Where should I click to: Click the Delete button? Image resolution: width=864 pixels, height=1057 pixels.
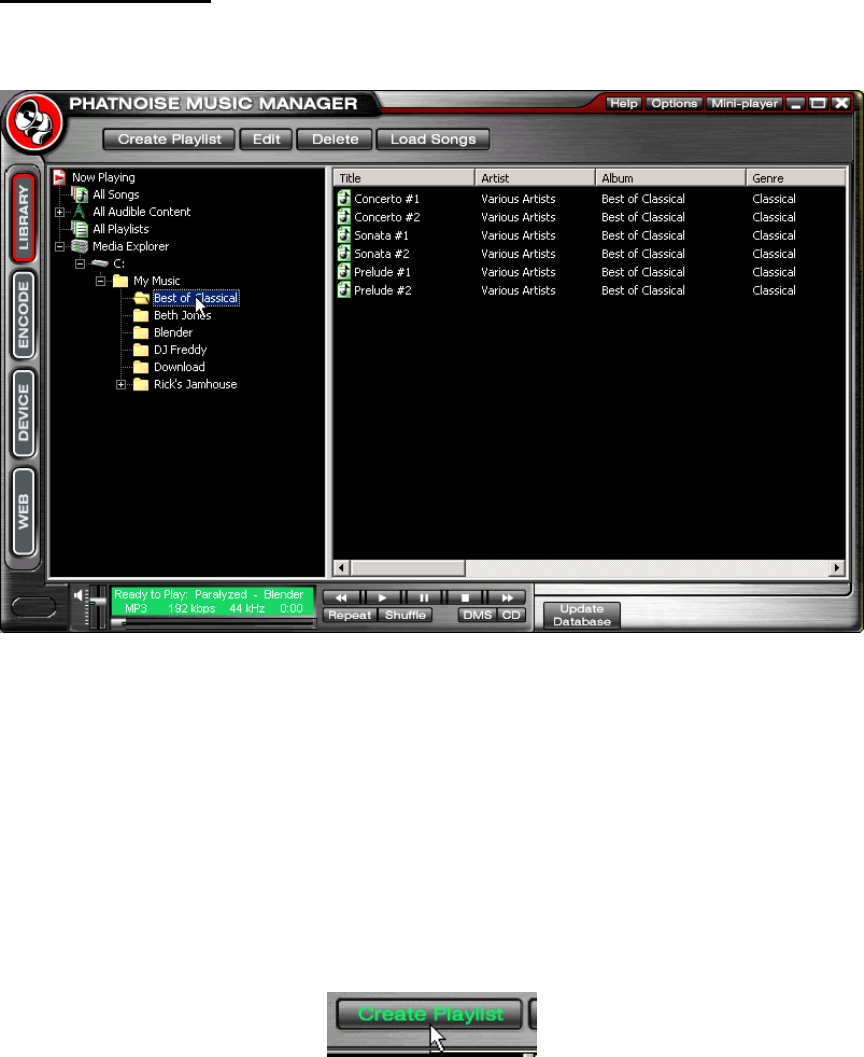(335, 139)
